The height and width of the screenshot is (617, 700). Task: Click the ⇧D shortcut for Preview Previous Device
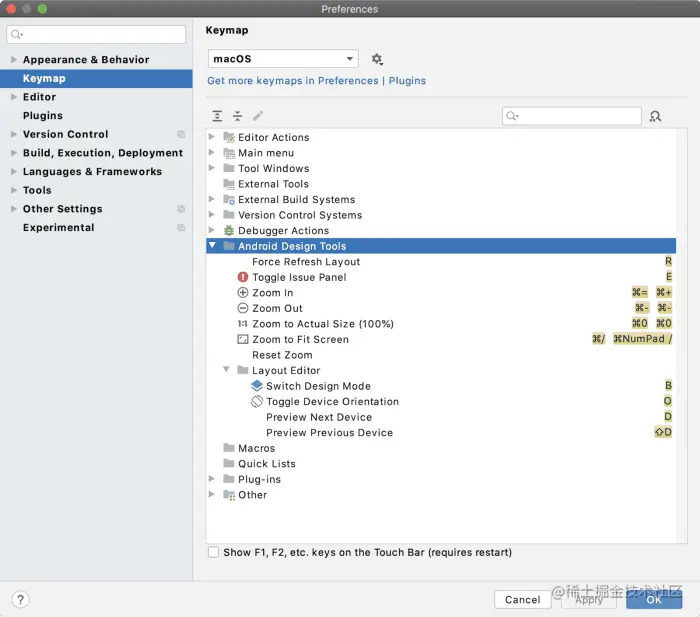[663, 432]
